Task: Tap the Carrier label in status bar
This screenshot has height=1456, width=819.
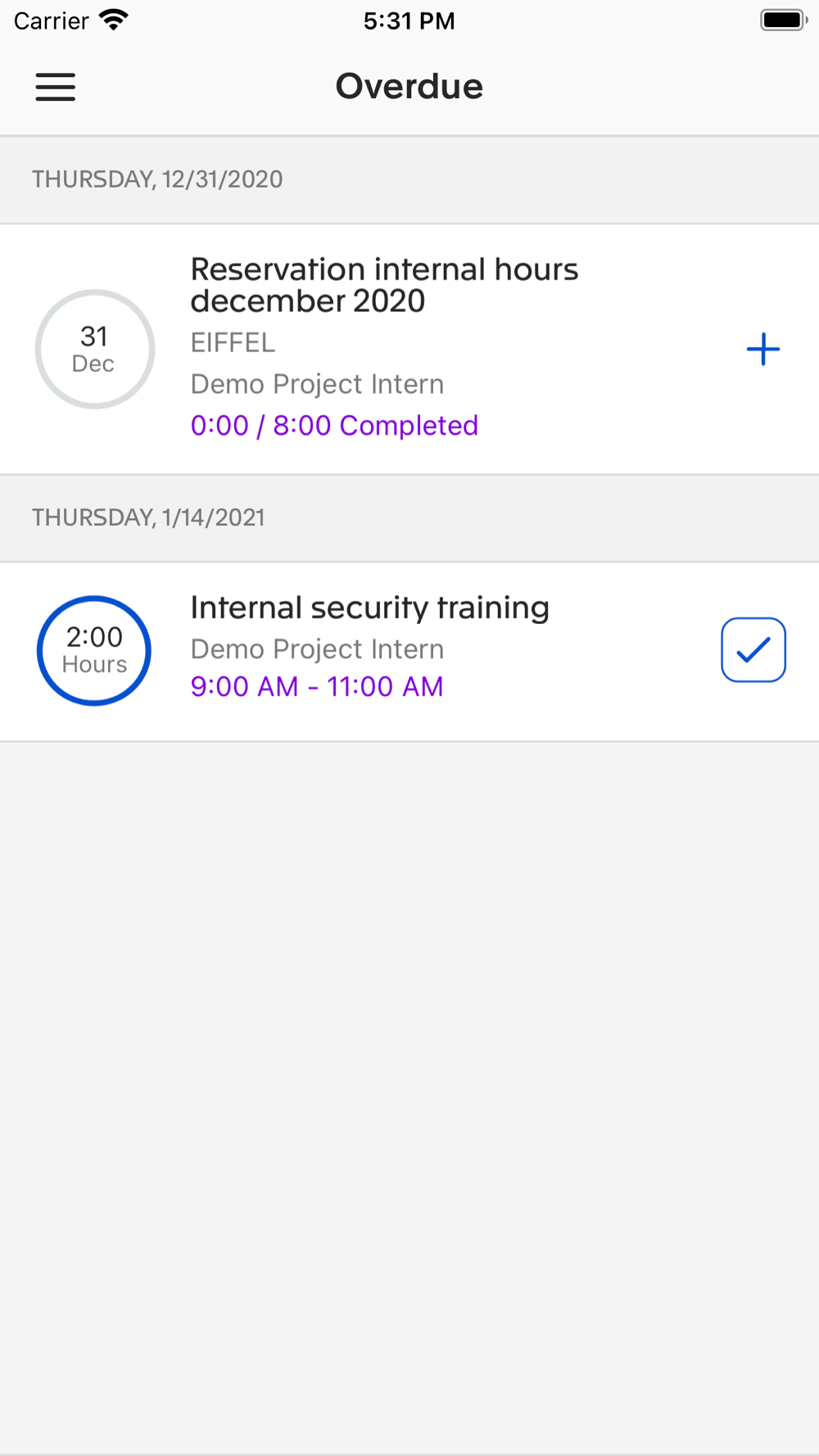Action: [51, 20]
